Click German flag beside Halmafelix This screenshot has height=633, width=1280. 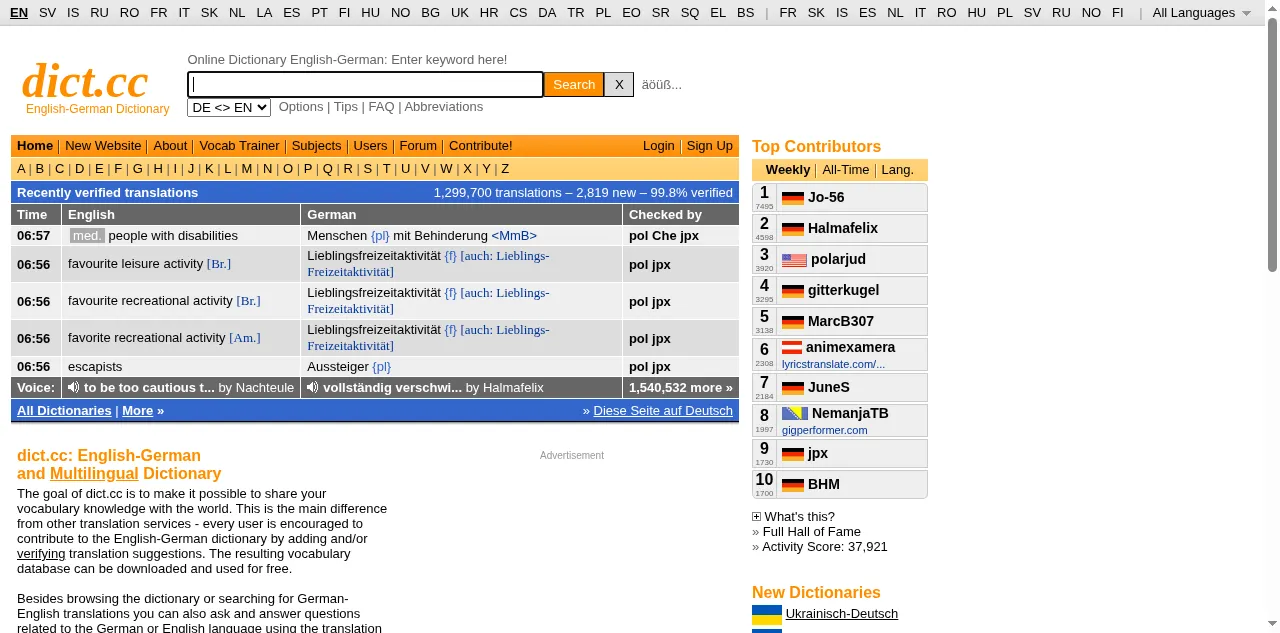coord(793,229)
